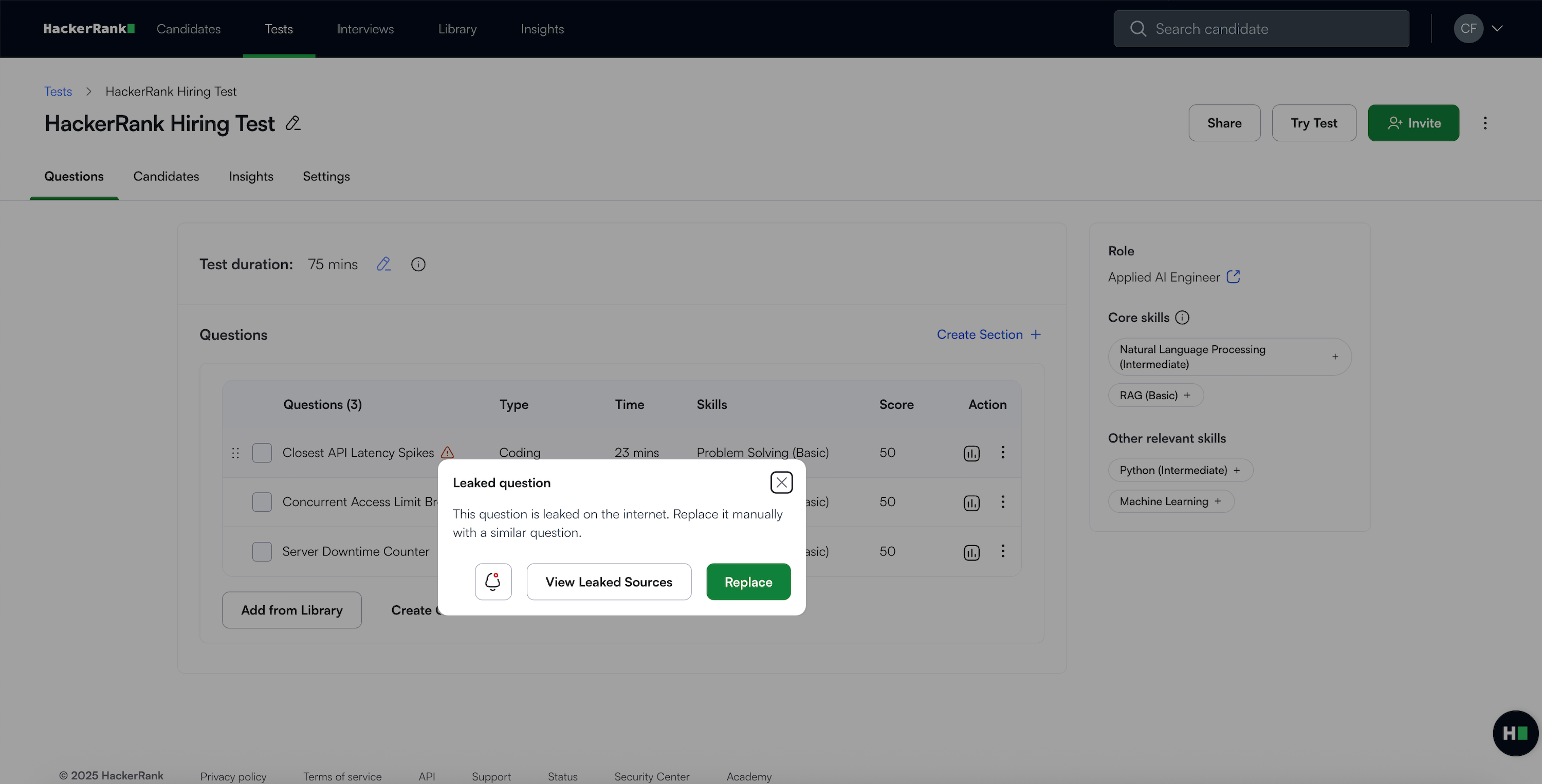
Task: Check the Closest API Latency Spikes checkbox
Action: pyautogui.click(x=262, y=453)
